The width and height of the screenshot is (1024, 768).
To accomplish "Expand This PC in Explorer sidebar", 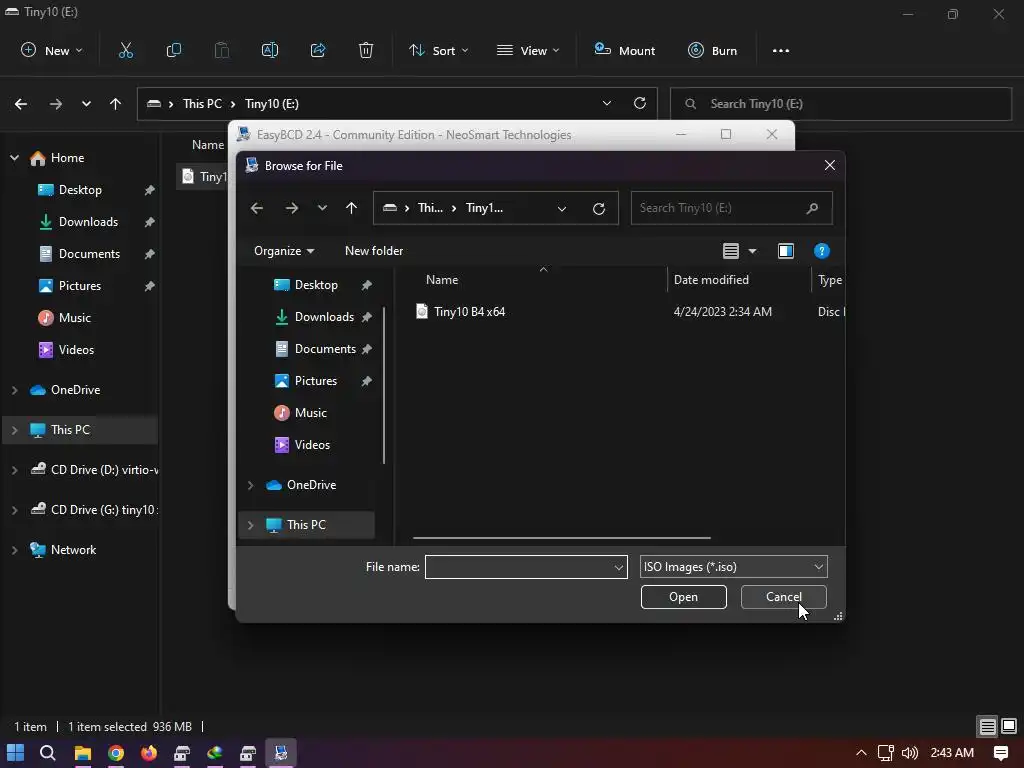I will pyautogui.click(x=14, y=430).
